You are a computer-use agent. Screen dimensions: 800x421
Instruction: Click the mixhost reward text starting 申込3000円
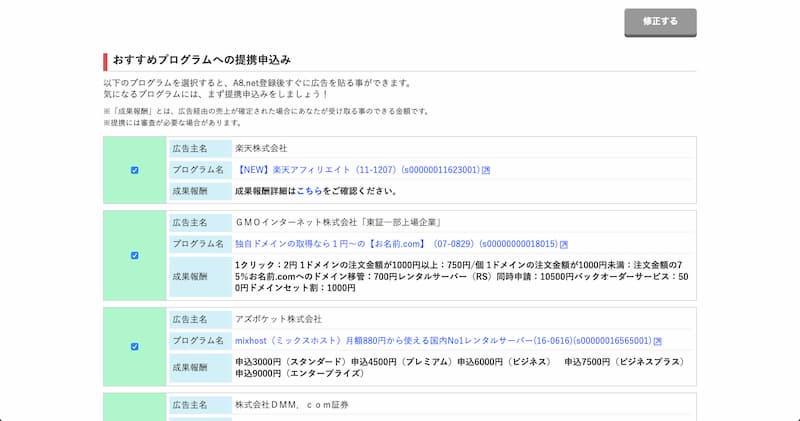460,367
